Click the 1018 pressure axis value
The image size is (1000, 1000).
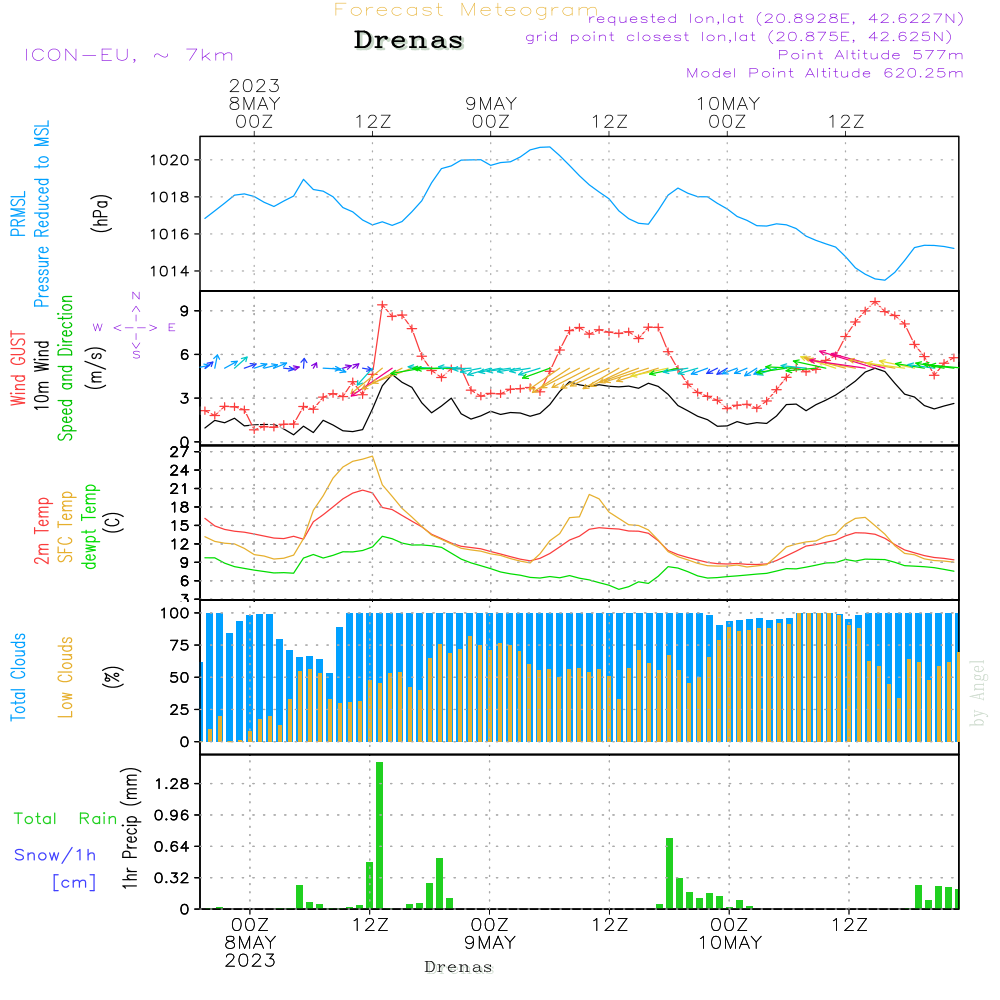(x=170, y=197)
